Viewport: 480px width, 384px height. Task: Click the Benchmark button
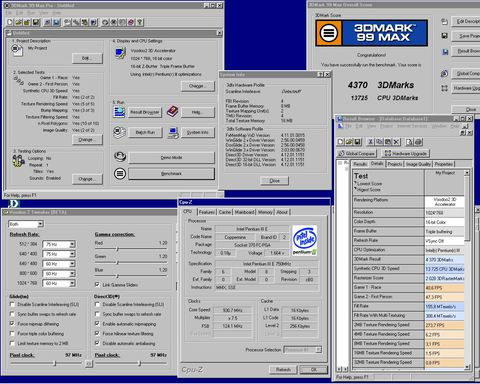point(171,174)
